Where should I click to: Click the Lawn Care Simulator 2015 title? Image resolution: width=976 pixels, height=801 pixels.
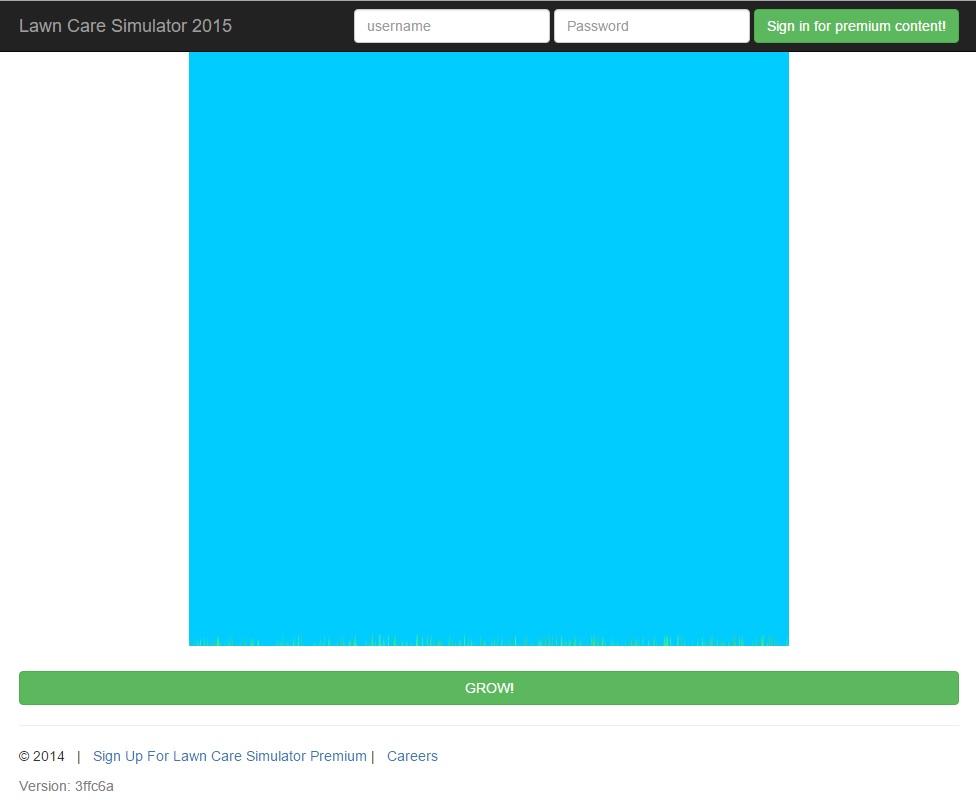[x=125, y=26]
